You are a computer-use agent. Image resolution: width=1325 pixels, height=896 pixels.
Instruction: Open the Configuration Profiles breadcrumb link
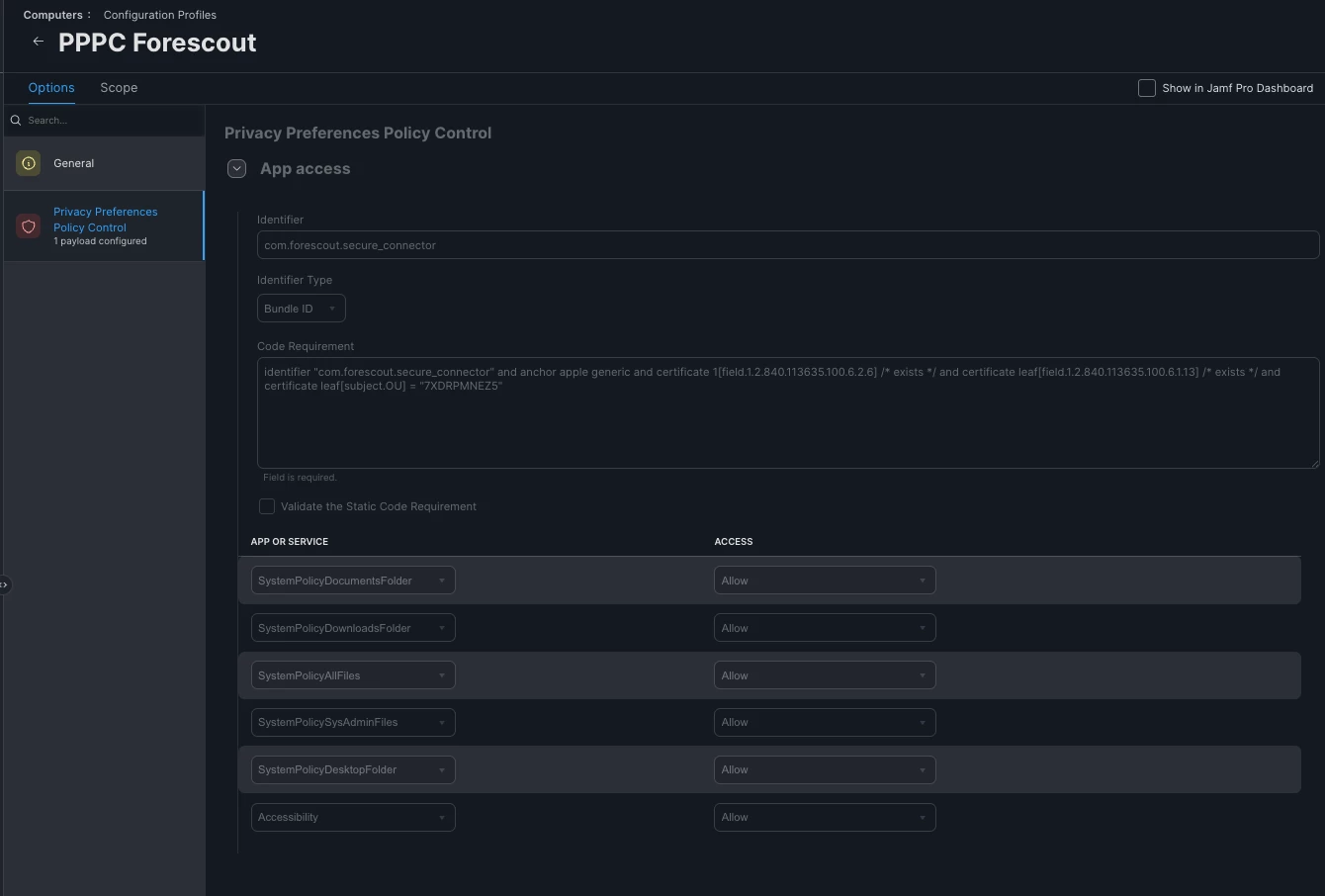click(160, 15)
